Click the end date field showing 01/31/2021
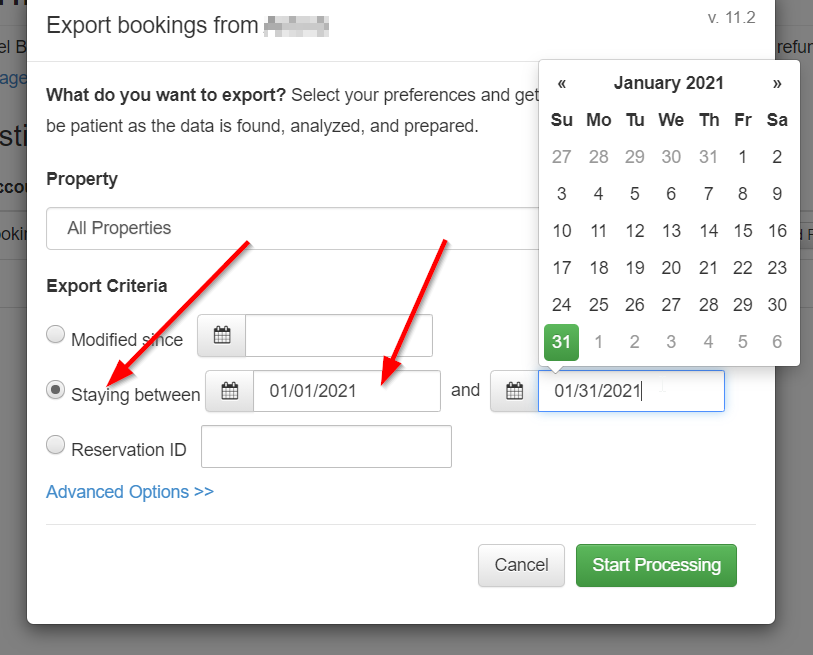 click(631, 391)
